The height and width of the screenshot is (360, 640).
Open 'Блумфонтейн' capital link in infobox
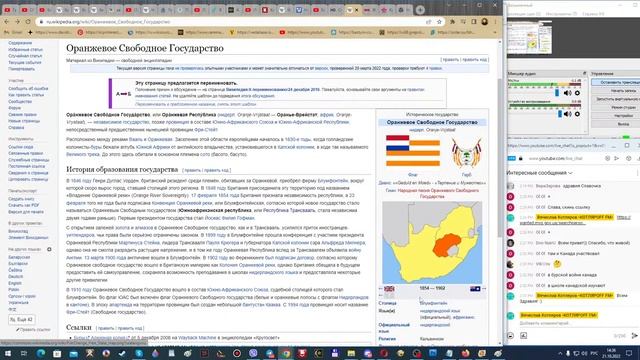[433, 303]
